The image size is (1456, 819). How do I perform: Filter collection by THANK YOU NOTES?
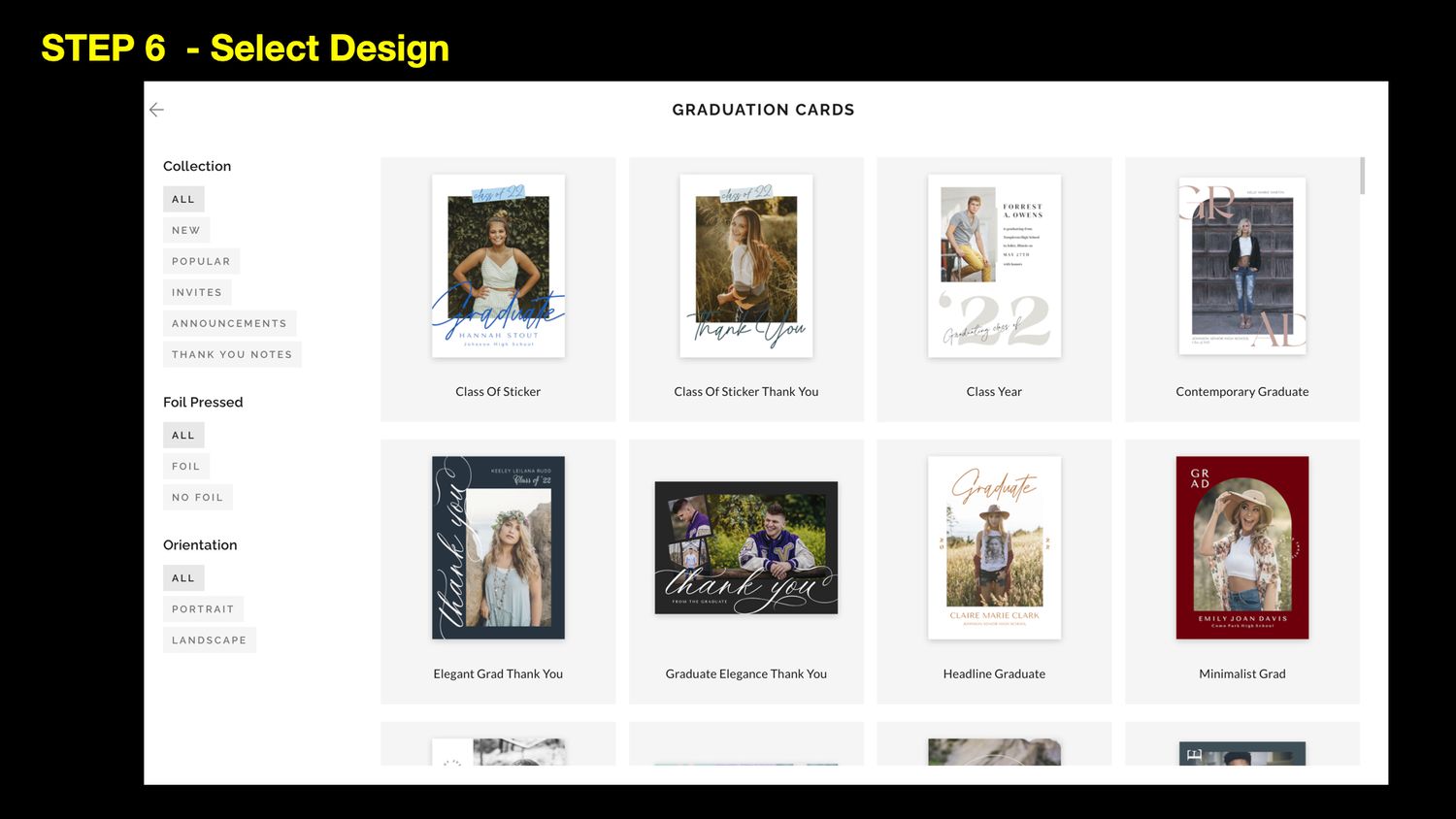point(232,354)
